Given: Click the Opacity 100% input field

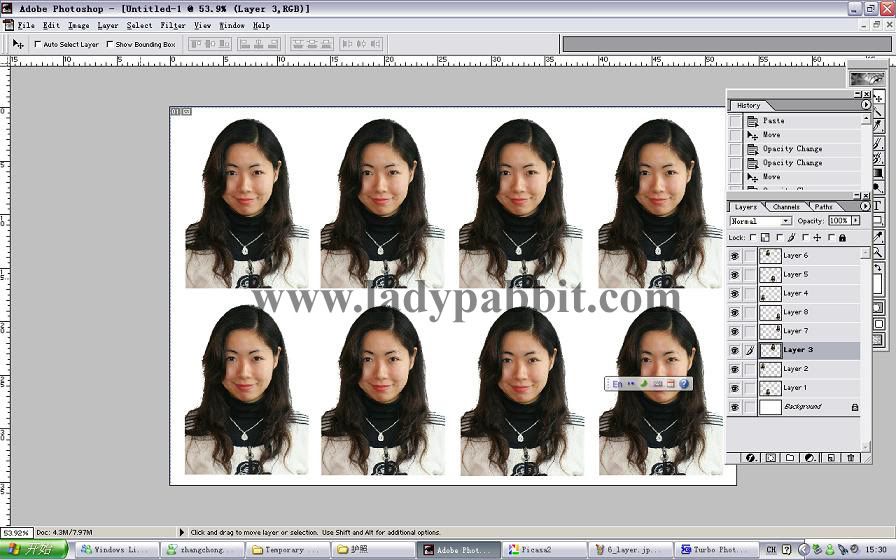Looking at the screenshot, I should [x=839, y=221].
